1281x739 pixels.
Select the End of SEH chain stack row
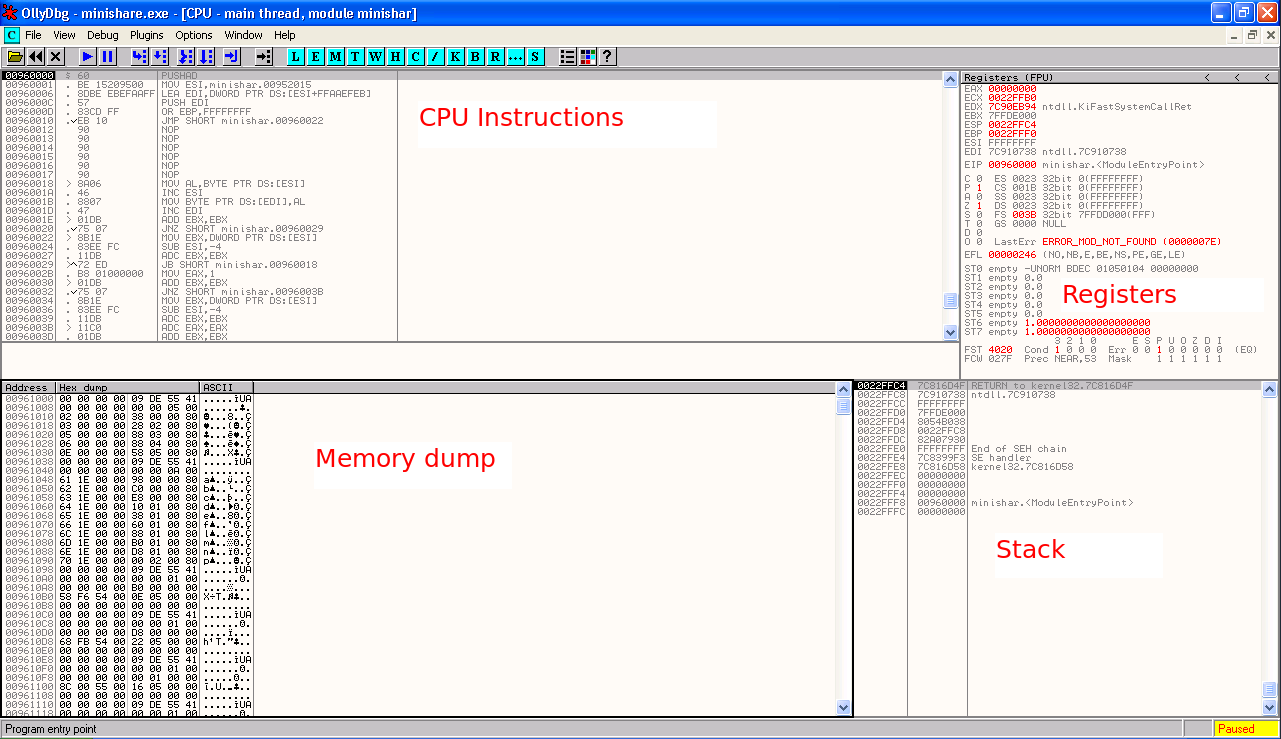(1058, 449)
